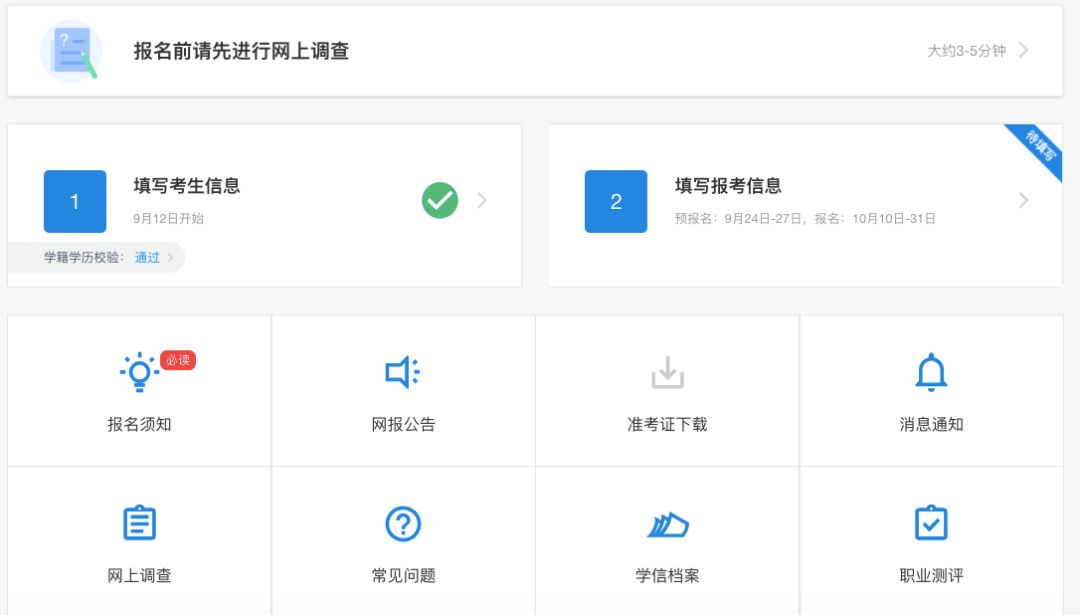Open the bell icon for 消息通知
This screenshot has width=1080, height=615.
coord(931,373)
